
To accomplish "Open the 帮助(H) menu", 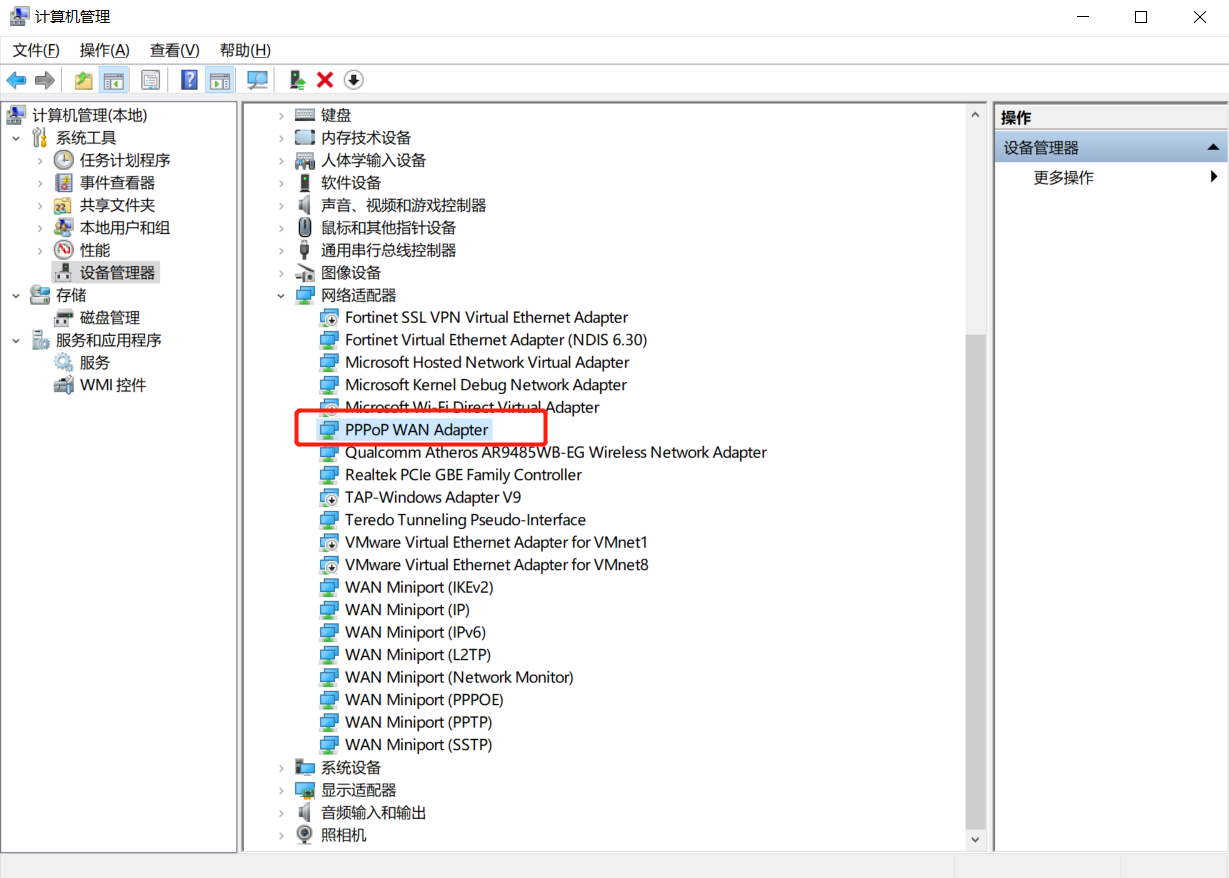I will pos(245,50).
